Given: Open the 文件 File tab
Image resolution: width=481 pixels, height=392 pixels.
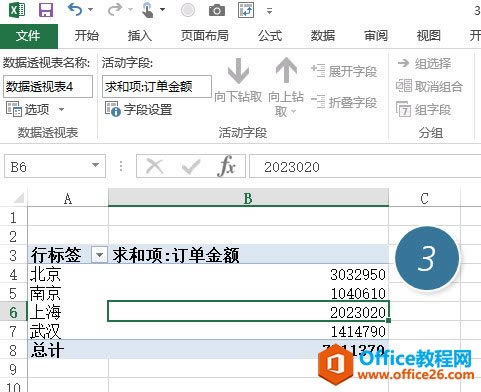Looking at the screenshot, I should [x=29, y=36].
